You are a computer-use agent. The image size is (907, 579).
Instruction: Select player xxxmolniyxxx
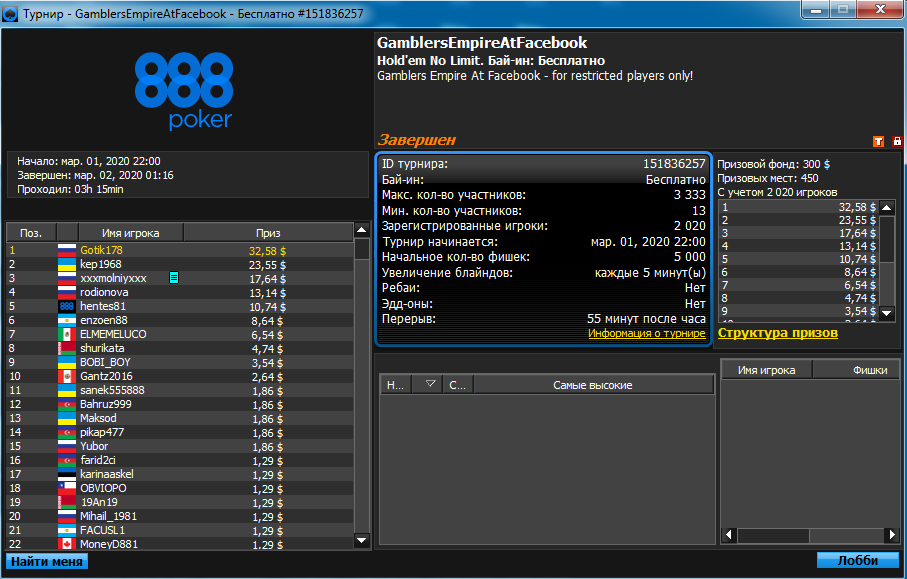pos(180,278)
